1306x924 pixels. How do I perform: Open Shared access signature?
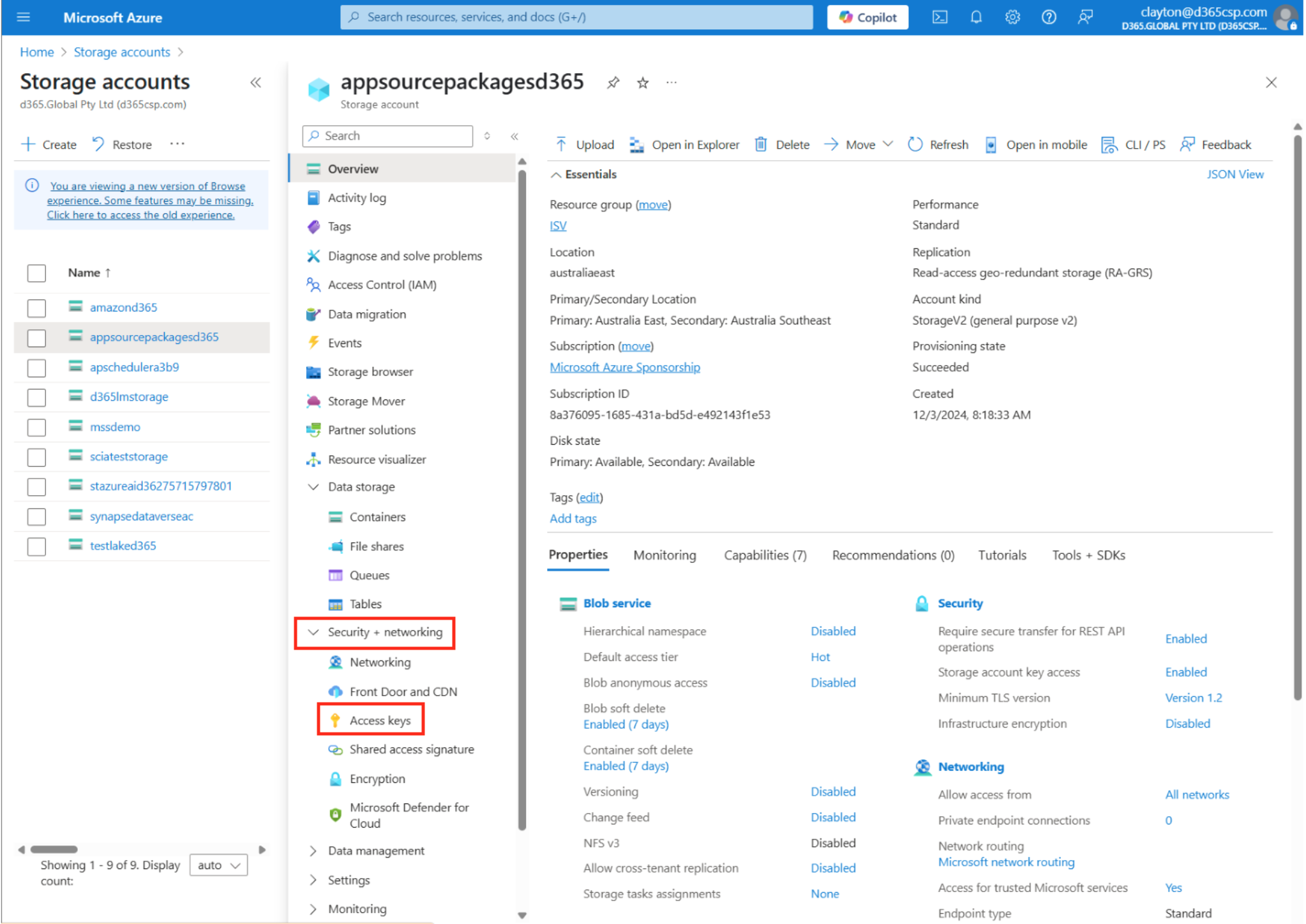click(412, 749)
